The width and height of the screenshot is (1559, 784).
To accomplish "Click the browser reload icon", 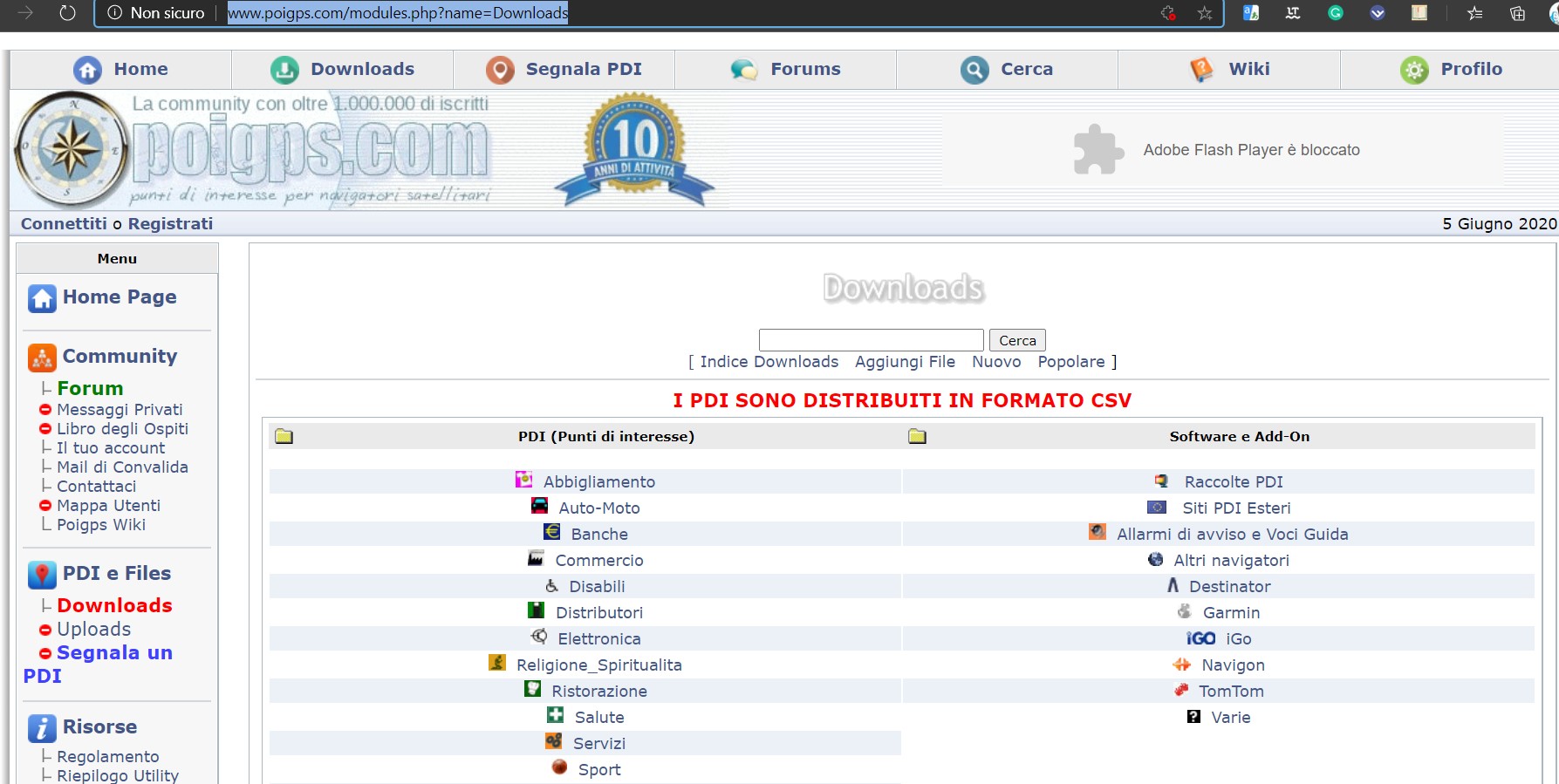I will pyautogui.click(x=67, y=13).
